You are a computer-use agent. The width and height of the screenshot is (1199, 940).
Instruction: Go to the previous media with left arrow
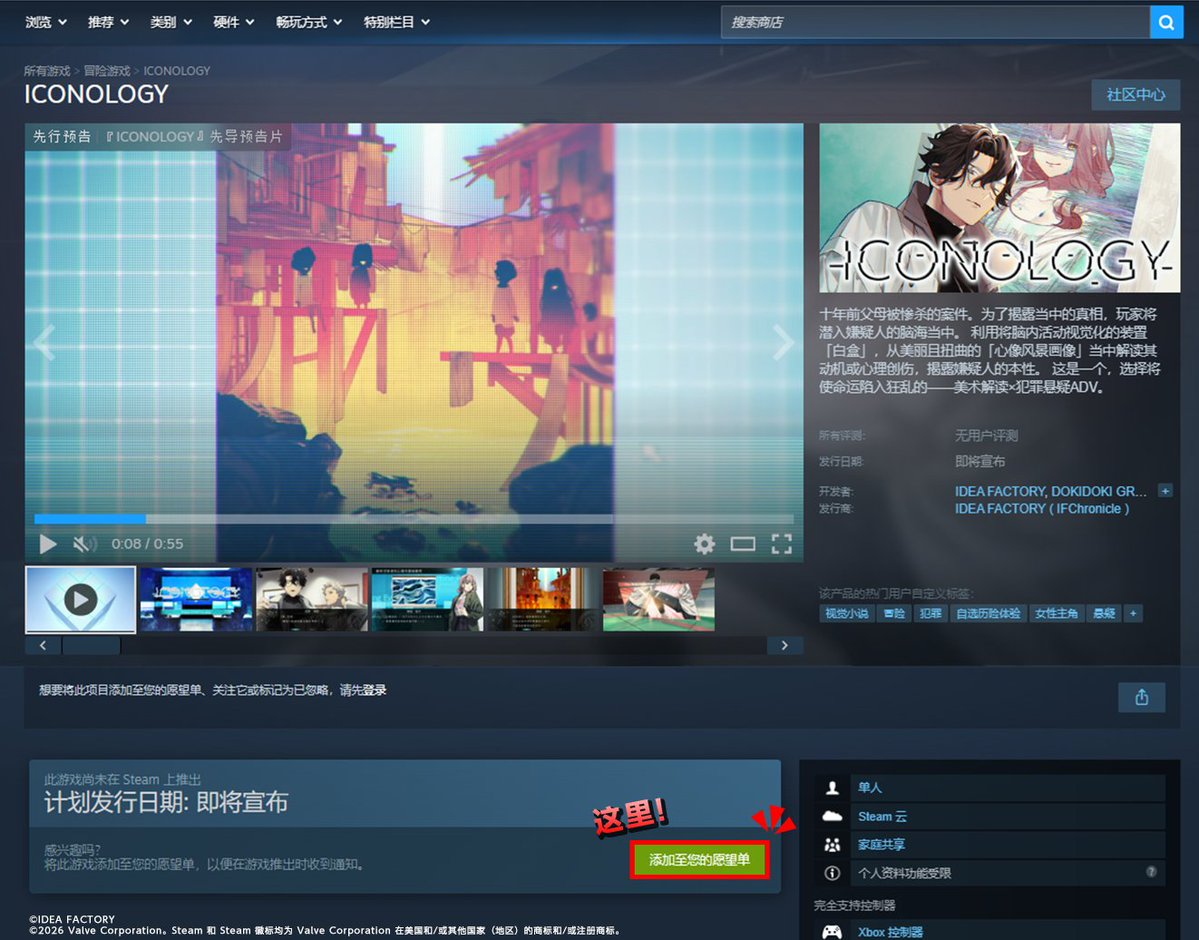[x=44, y=342]
